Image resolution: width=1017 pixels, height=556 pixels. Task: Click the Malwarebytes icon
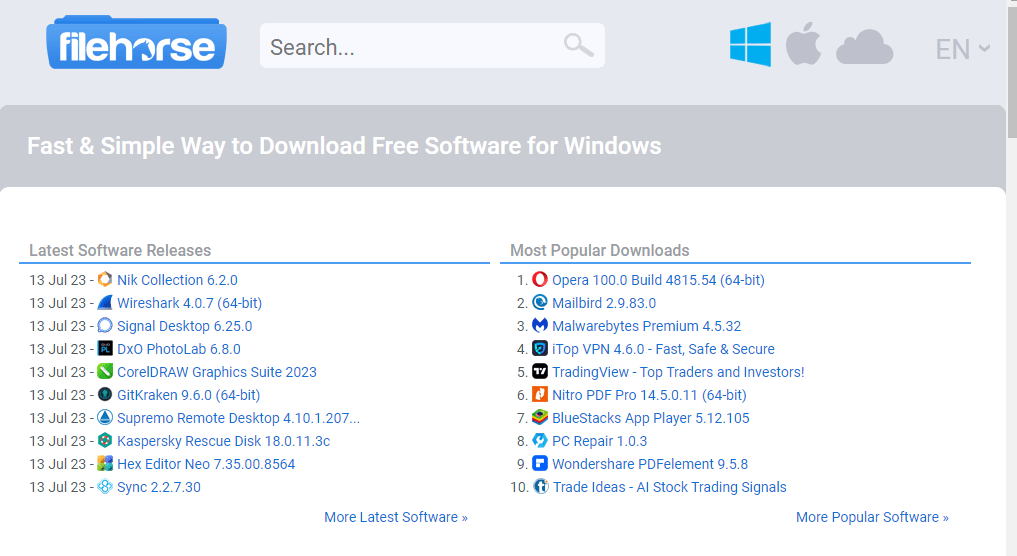(x=540, y=326)
